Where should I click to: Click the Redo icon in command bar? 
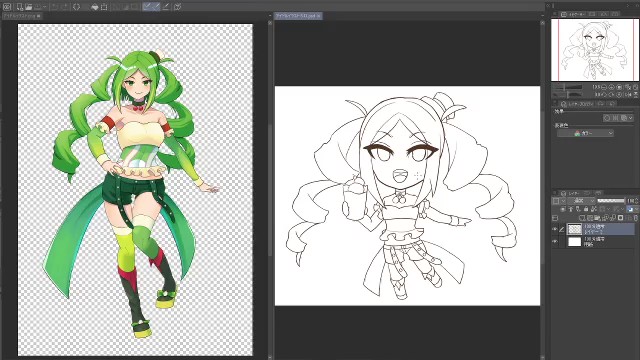(x=64, y=7)
